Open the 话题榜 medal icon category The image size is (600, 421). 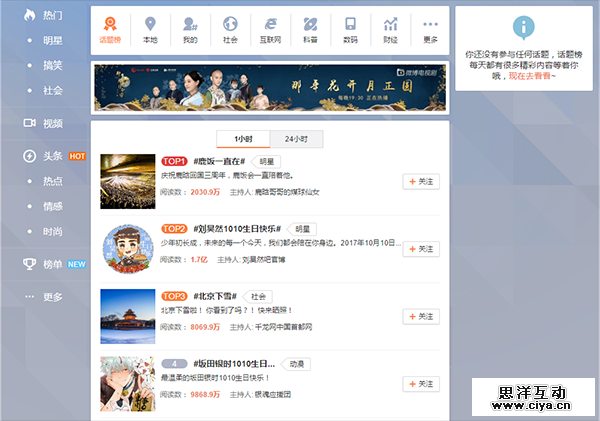111,30
